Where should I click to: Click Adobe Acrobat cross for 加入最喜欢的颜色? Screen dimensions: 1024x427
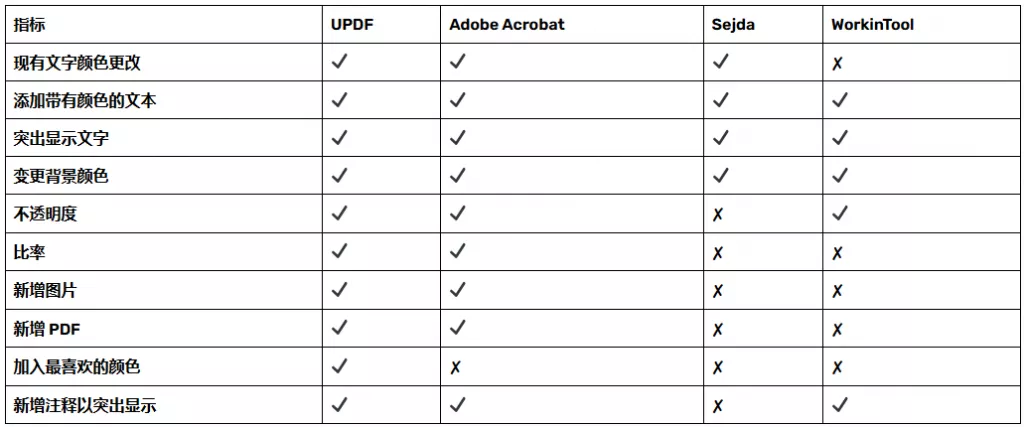pos(456,368)
